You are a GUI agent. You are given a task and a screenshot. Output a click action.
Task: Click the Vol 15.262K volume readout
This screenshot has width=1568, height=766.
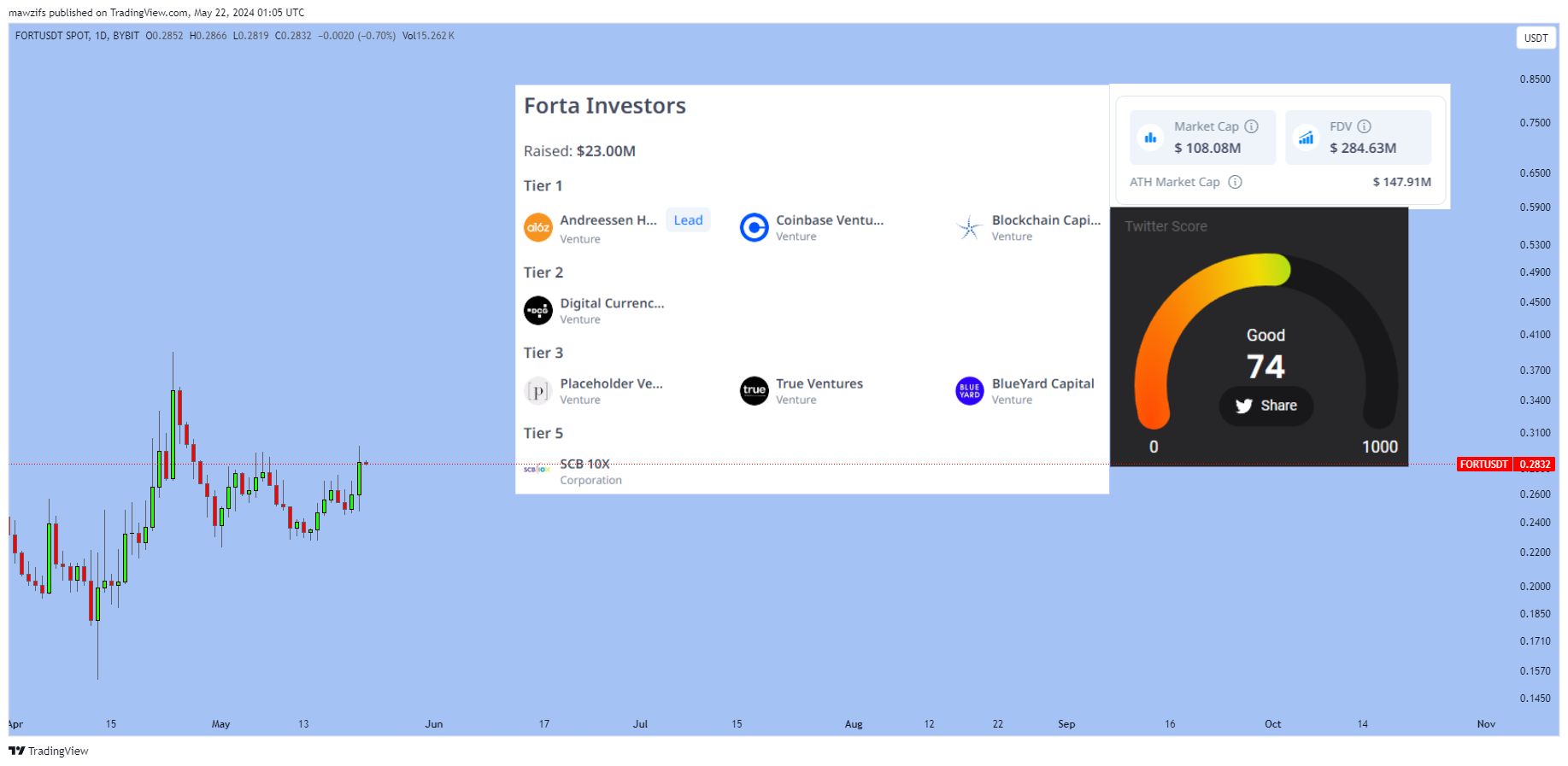pyautogui.click(x=428, y=36)
